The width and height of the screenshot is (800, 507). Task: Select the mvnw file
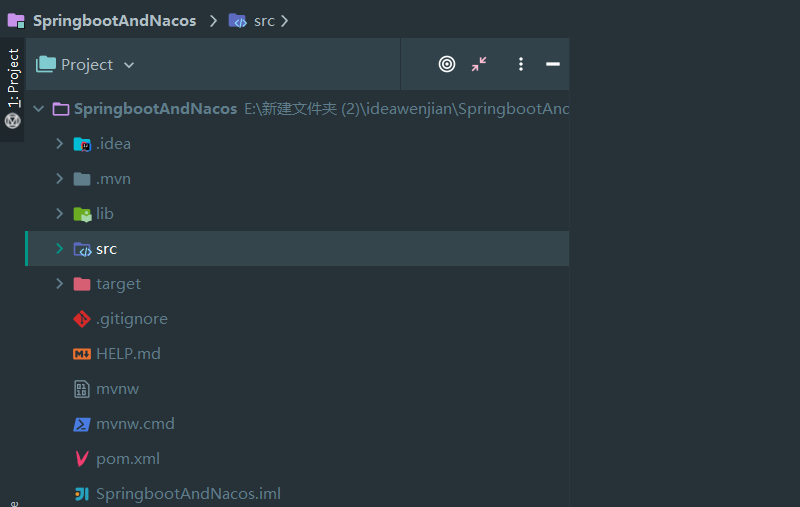117,389
